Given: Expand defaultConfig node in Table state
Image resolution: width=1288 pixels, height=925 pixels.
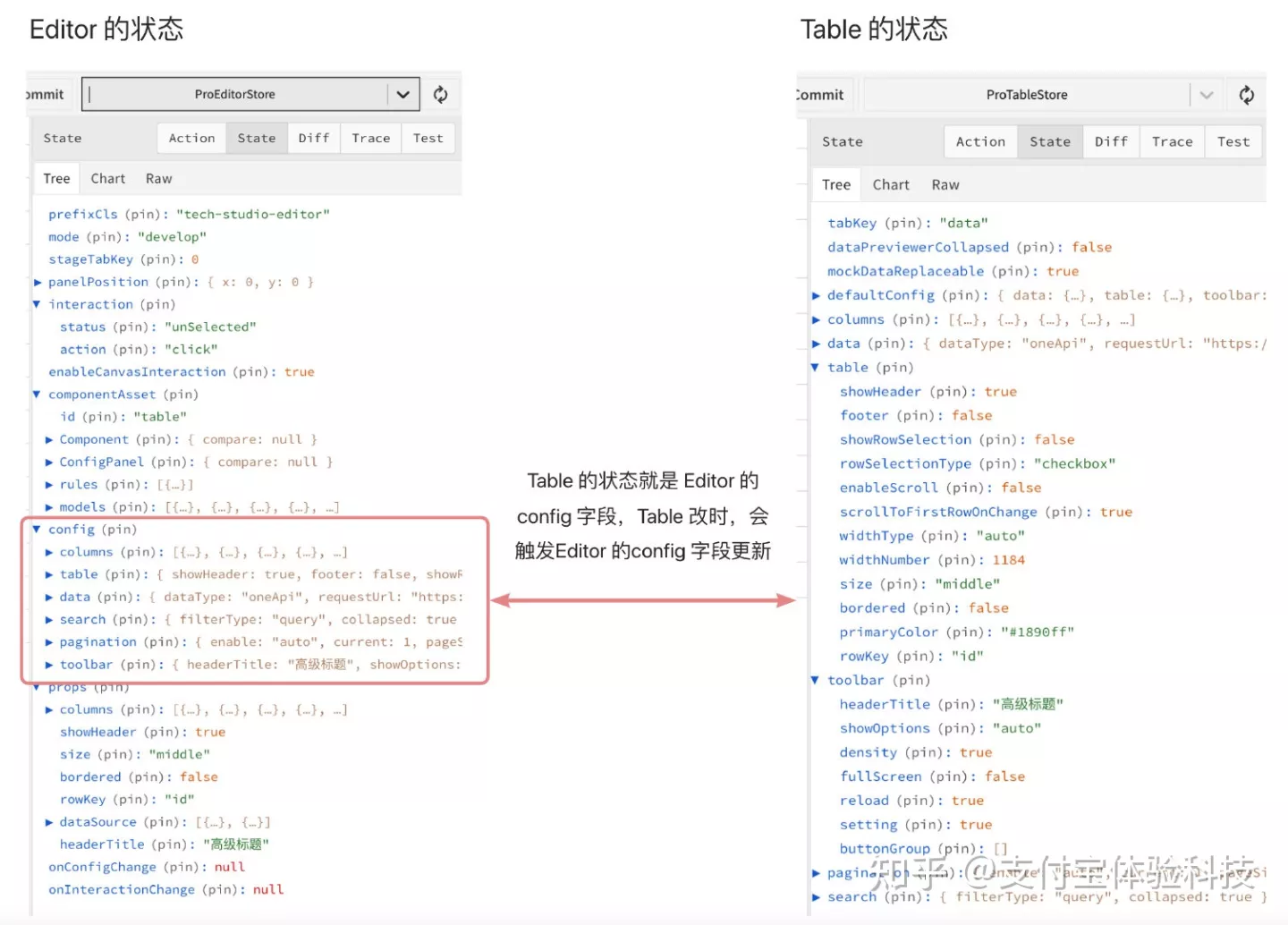Looking at the screenshot, I should pyautogui.click(x=816, y=295).
